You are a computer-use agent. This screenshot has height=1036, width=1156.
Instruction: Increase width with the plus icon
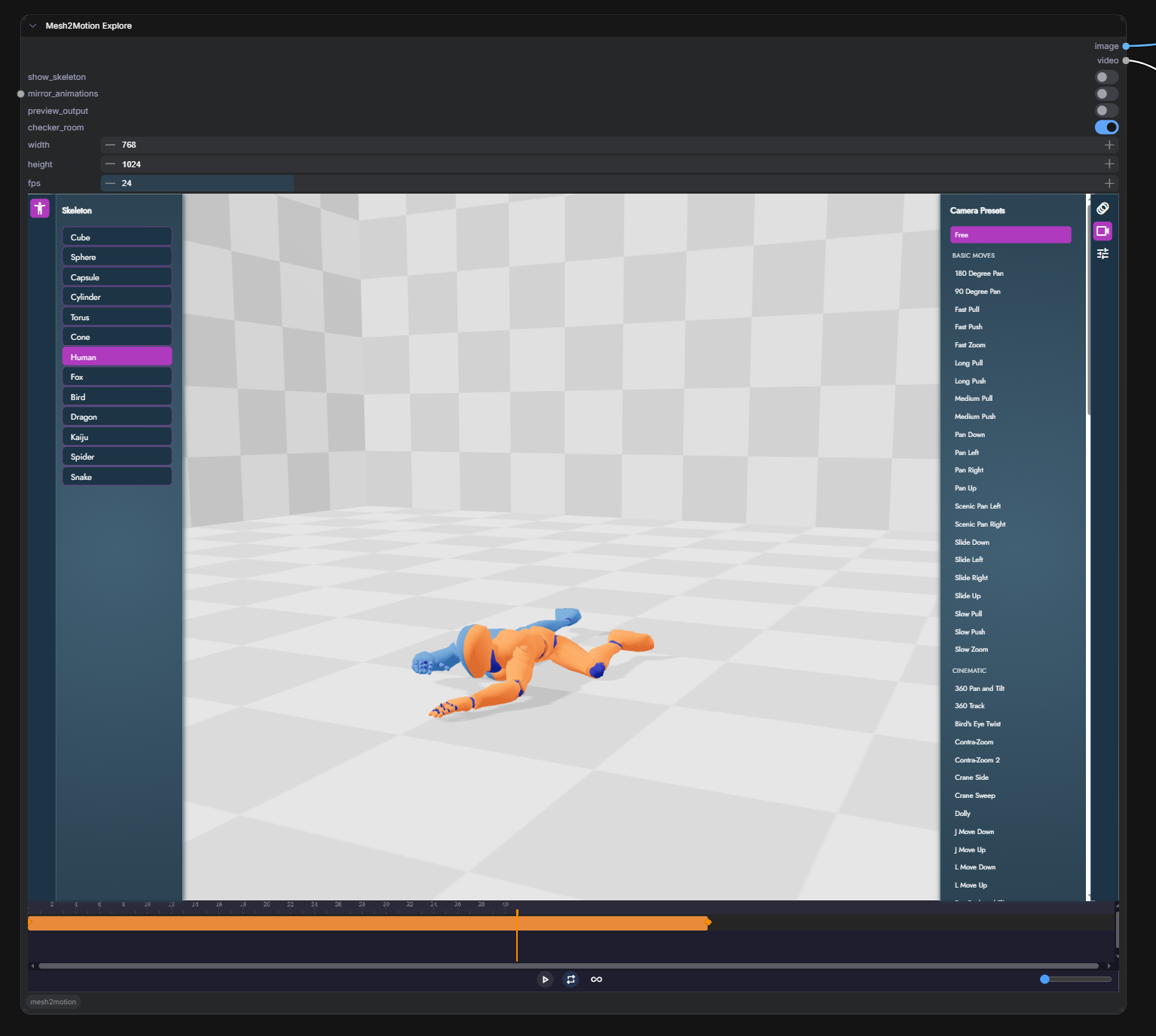1109,145
